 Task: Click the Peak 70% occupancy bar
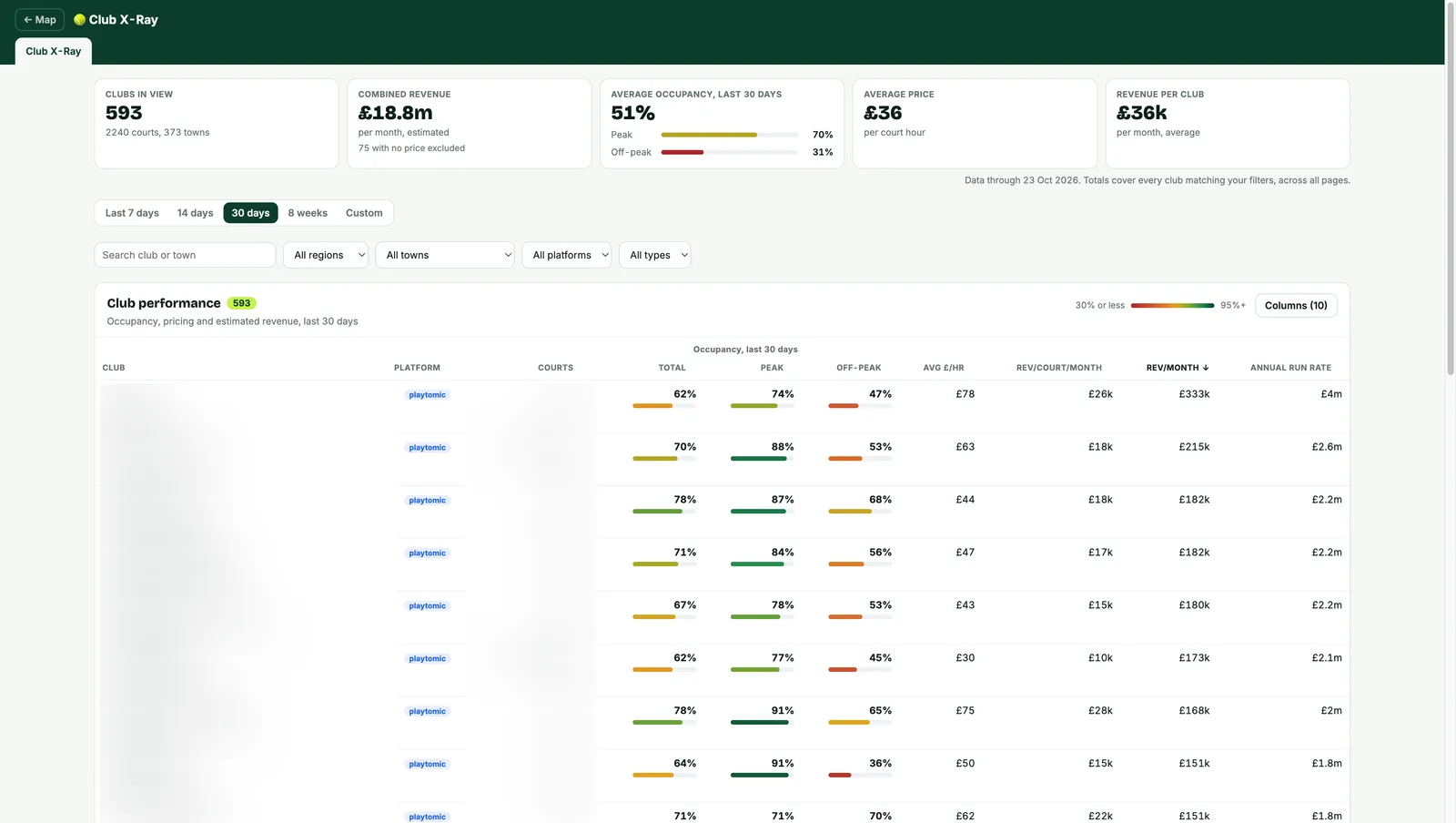(730, 135)
